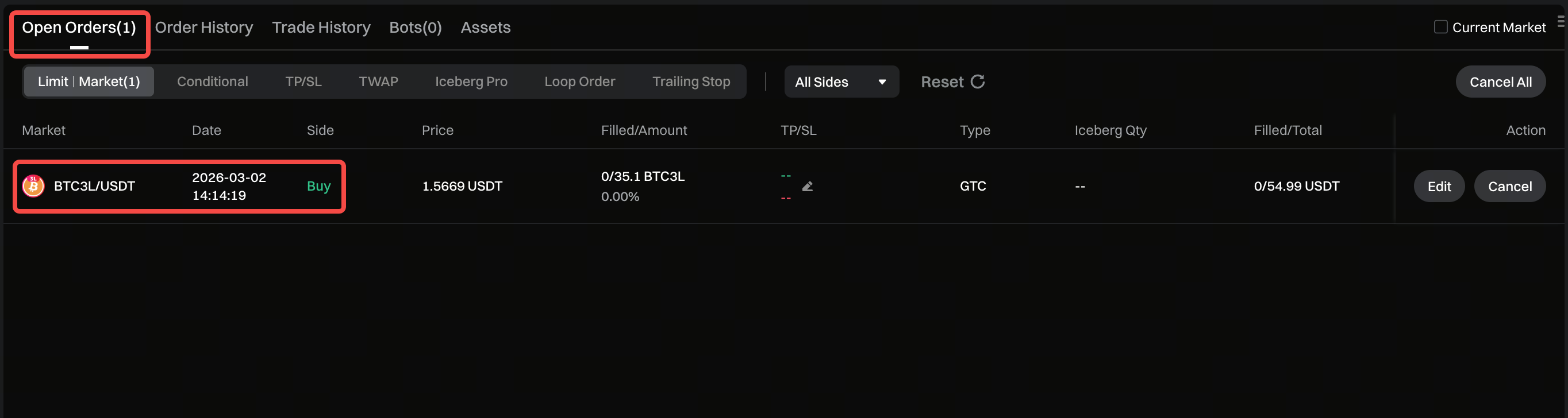Click the Reset refresh icon
The image size is (1568, 418).
pyautogui.click(x=977, y=82)
